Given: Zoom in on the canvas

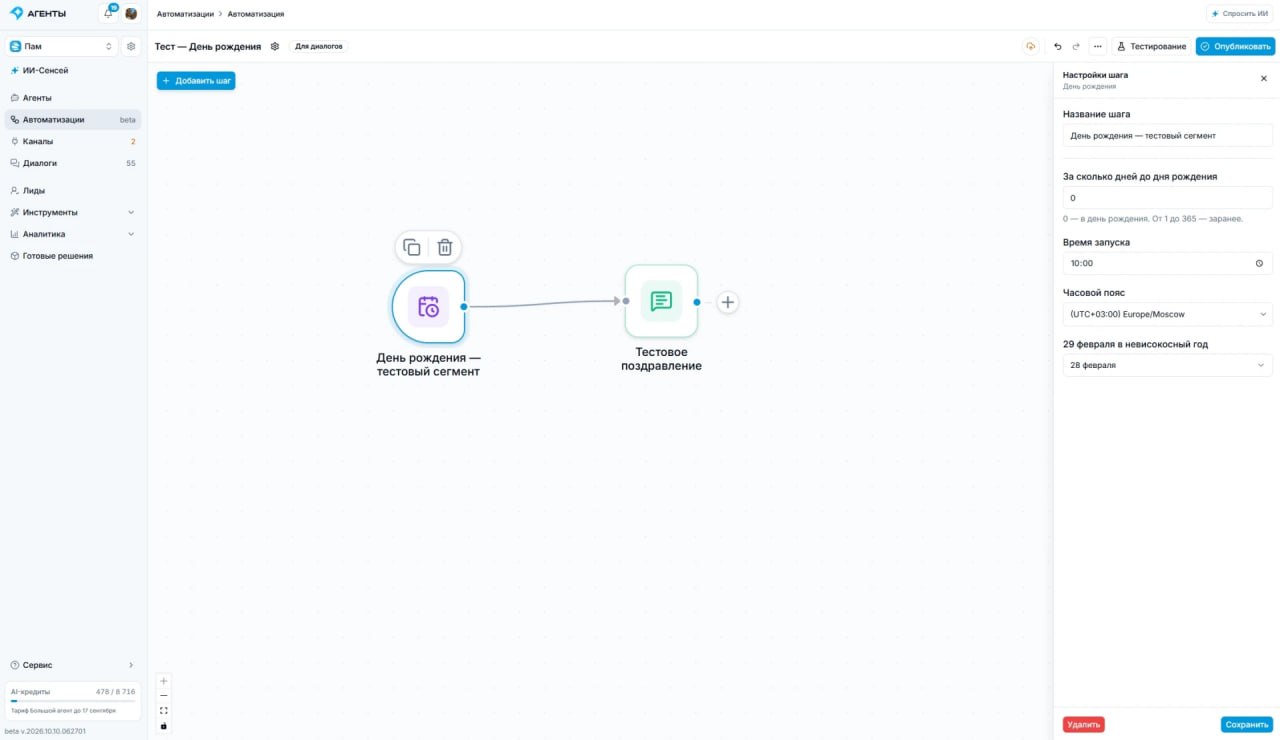Looking at the screenshot, I should pyautogui.click(x=164, y=681).
